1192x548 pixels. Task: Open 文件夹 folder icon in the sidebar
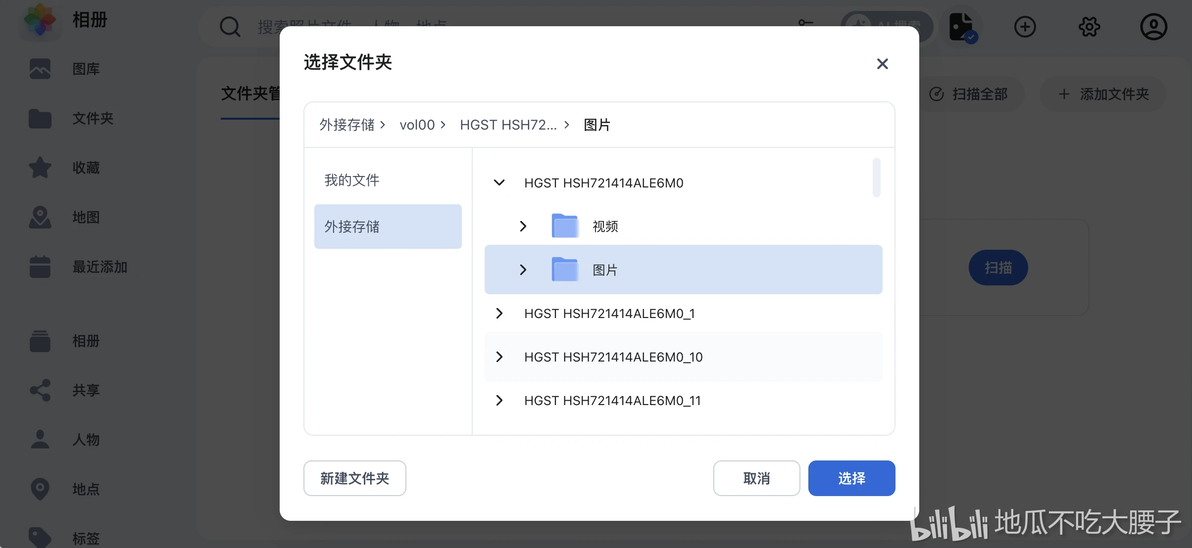[40, 119]
